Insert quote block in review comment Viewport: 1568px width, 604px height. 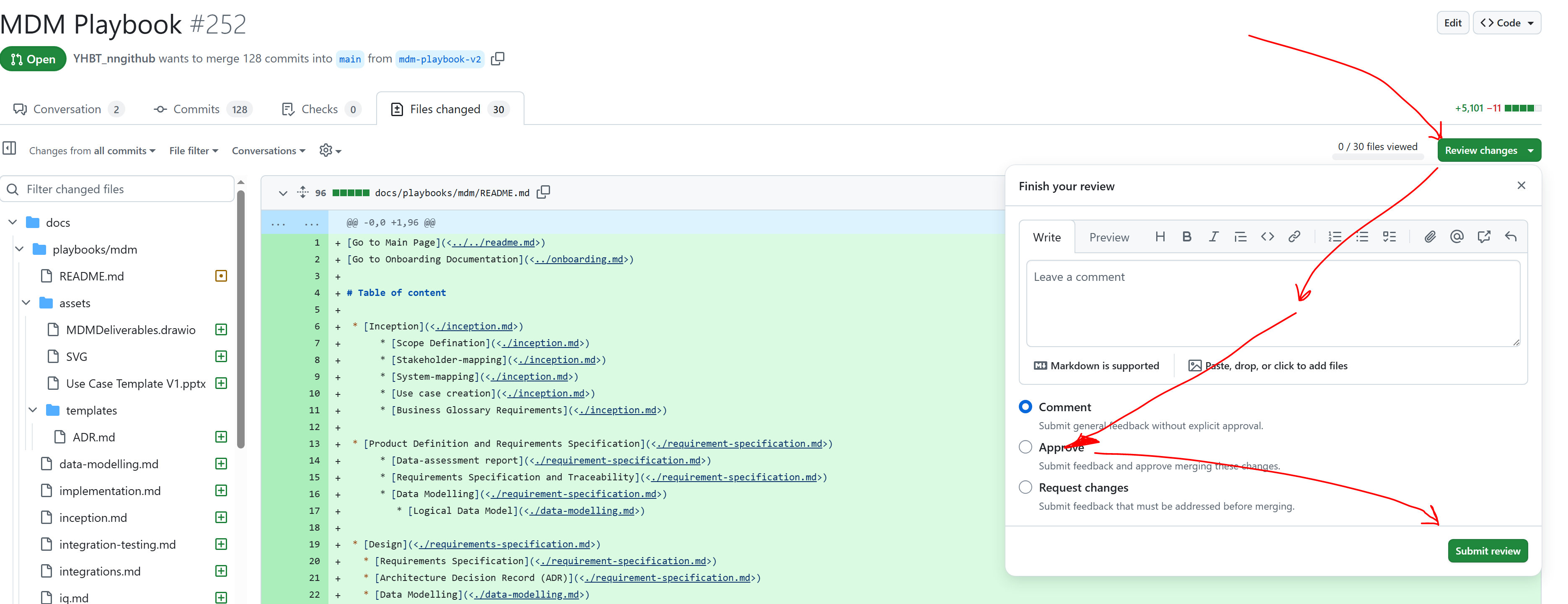[1240, 237]
